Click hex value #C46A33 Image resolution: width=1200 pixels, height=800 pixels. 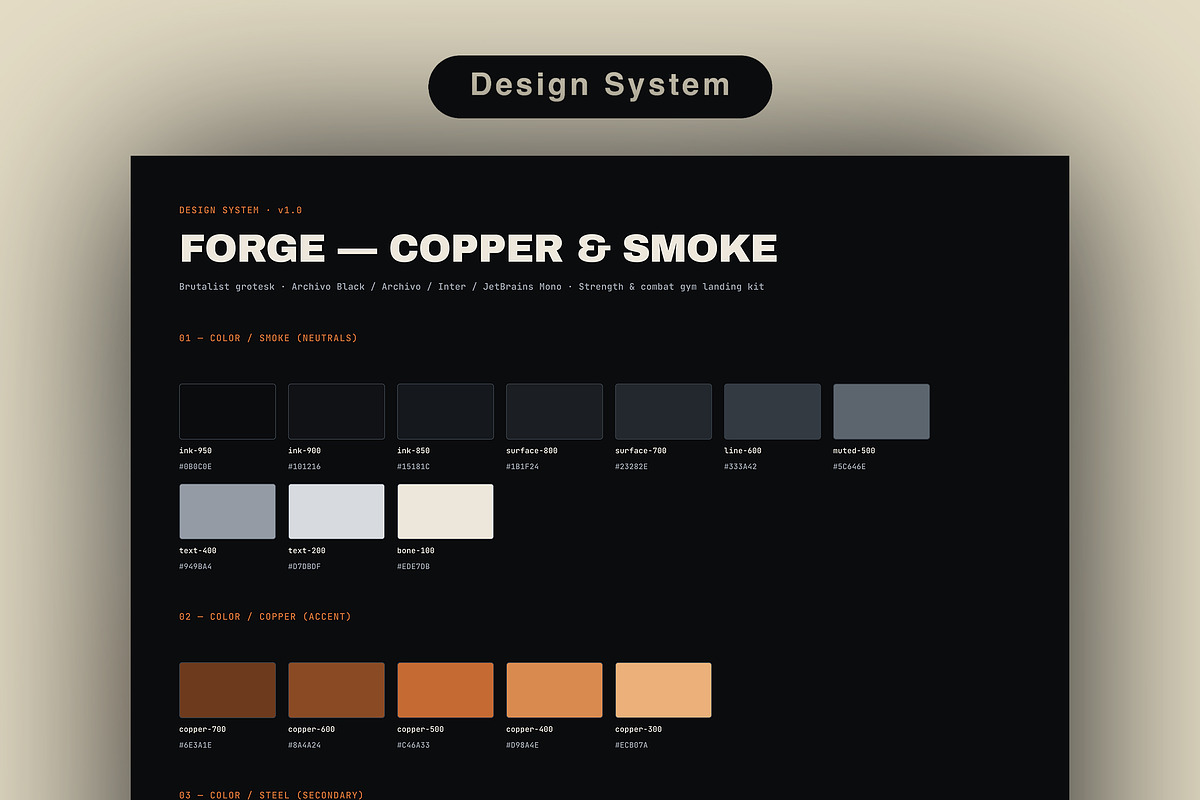pos(413,746)
